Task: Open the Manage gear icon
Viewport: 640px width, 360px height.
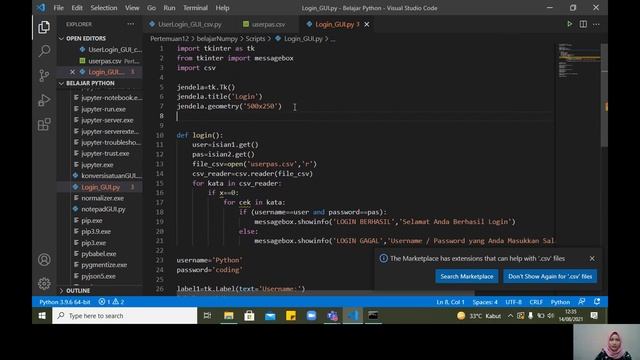Action: pos(44,283)
